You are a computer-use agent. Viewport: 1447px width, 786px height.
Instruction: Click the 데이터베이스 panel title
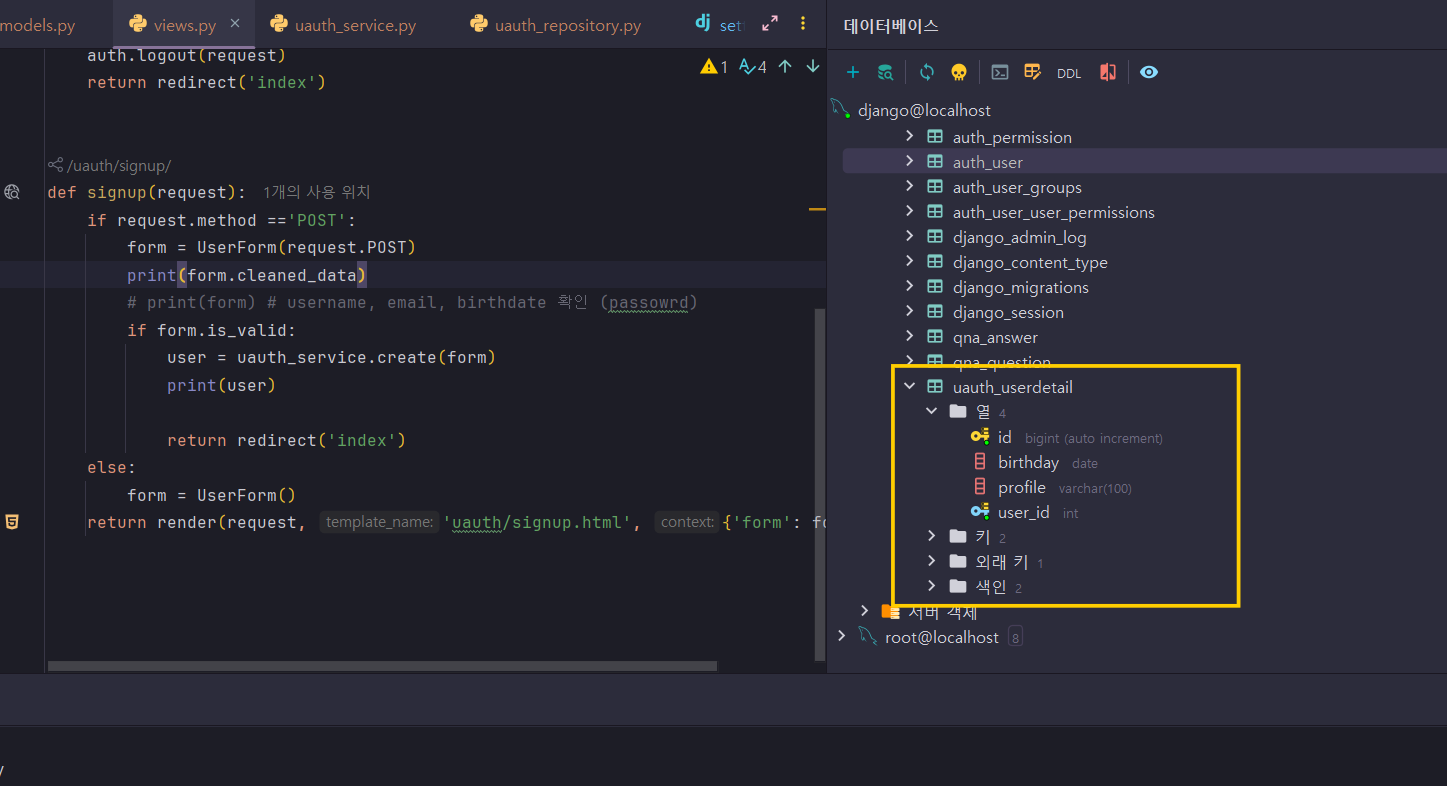[891, 26]
